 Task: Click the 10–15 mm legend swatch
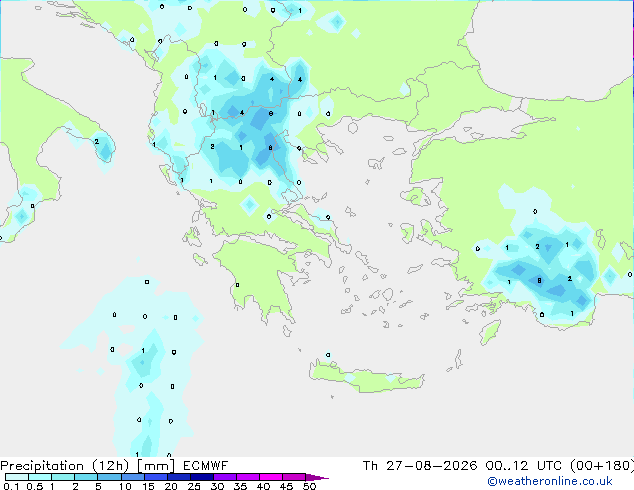click(x=133, y=477)
